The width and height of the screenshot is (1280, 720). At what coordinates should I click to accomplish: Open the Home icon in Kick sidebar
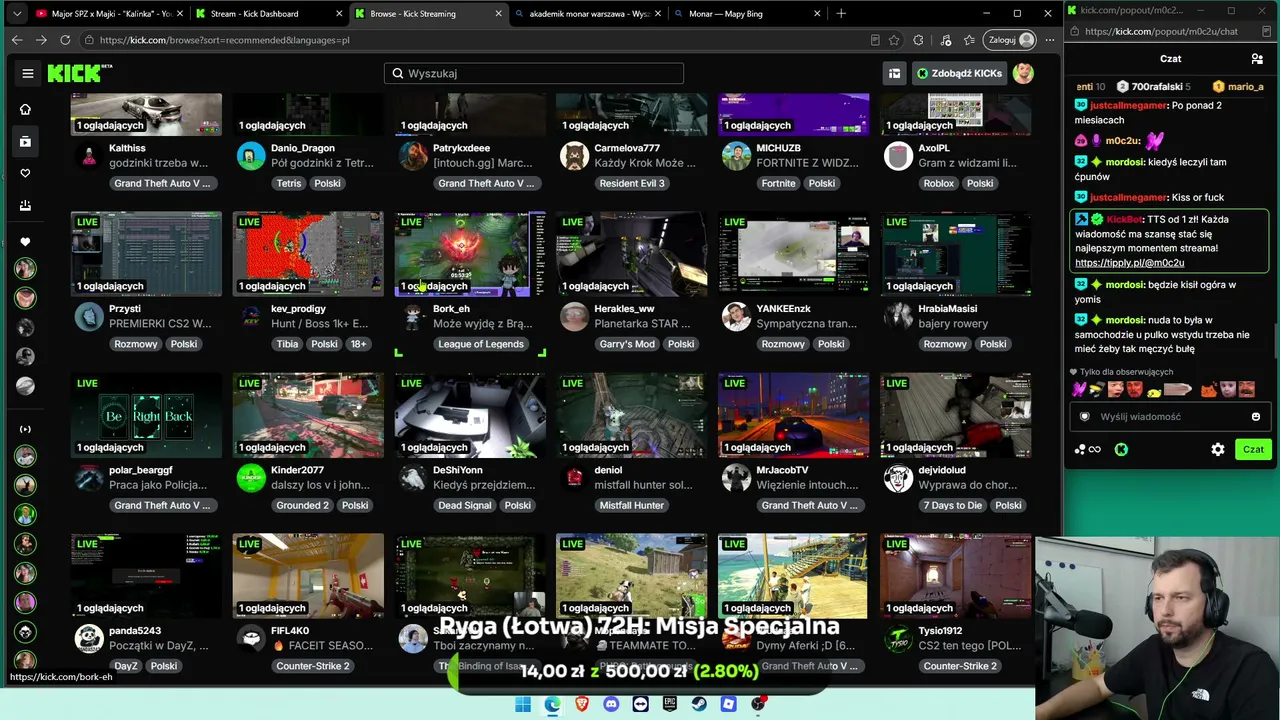pos(25,109)
